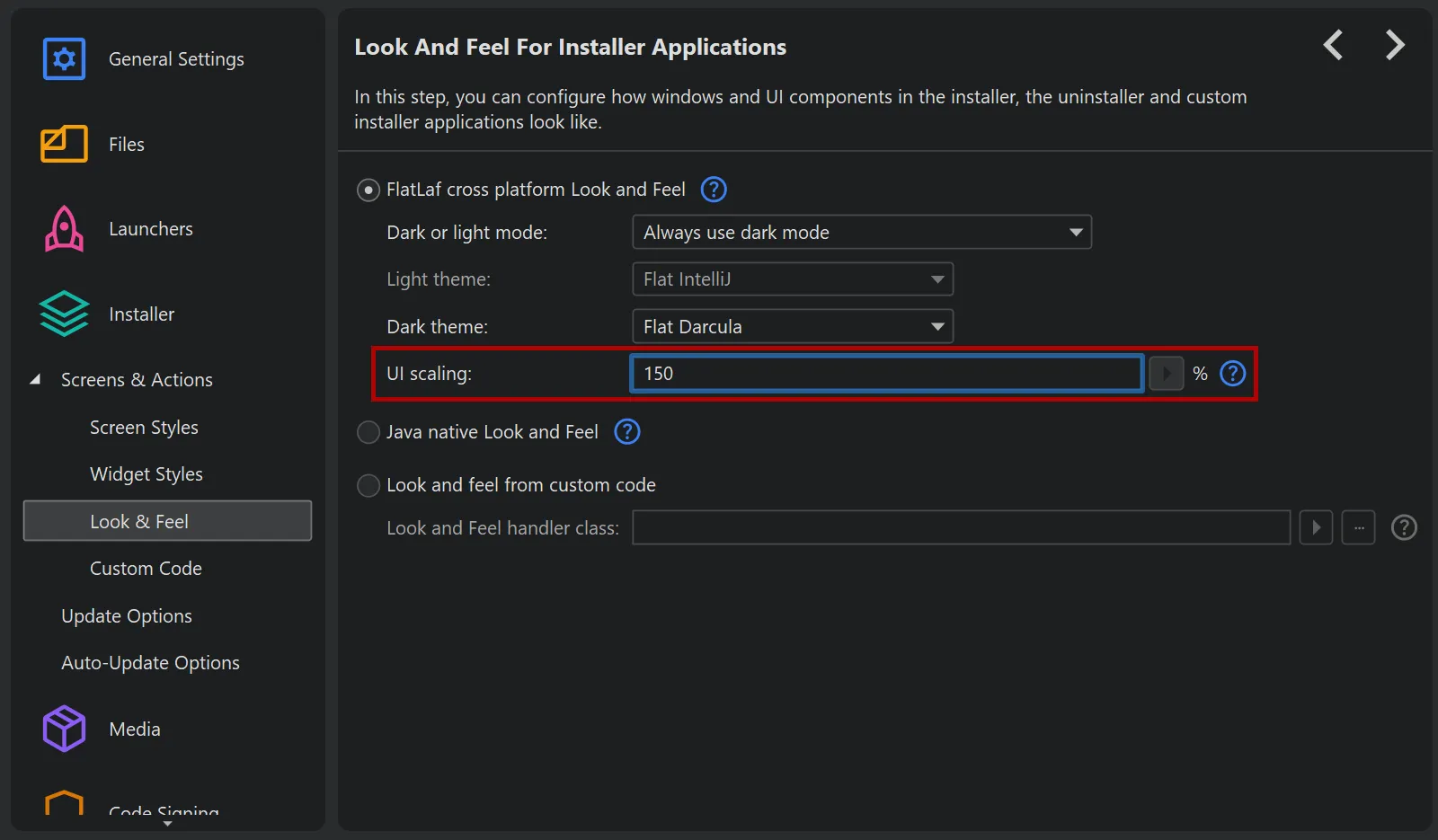Open Widget Styles in the sidebar

(x=146, y=474)
